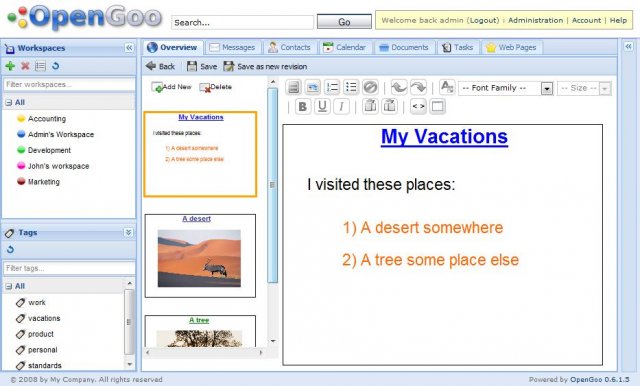Open the font color tool

click(x=447, y=87)
